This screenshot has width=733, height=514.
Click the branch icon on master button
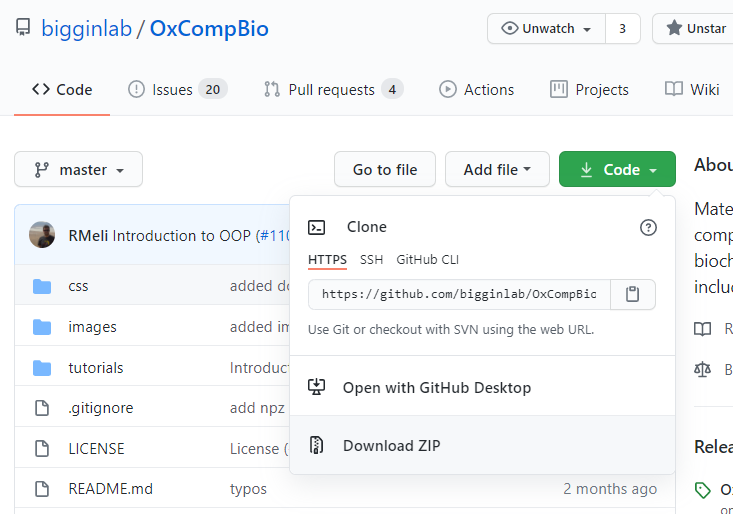click(42, 170)
